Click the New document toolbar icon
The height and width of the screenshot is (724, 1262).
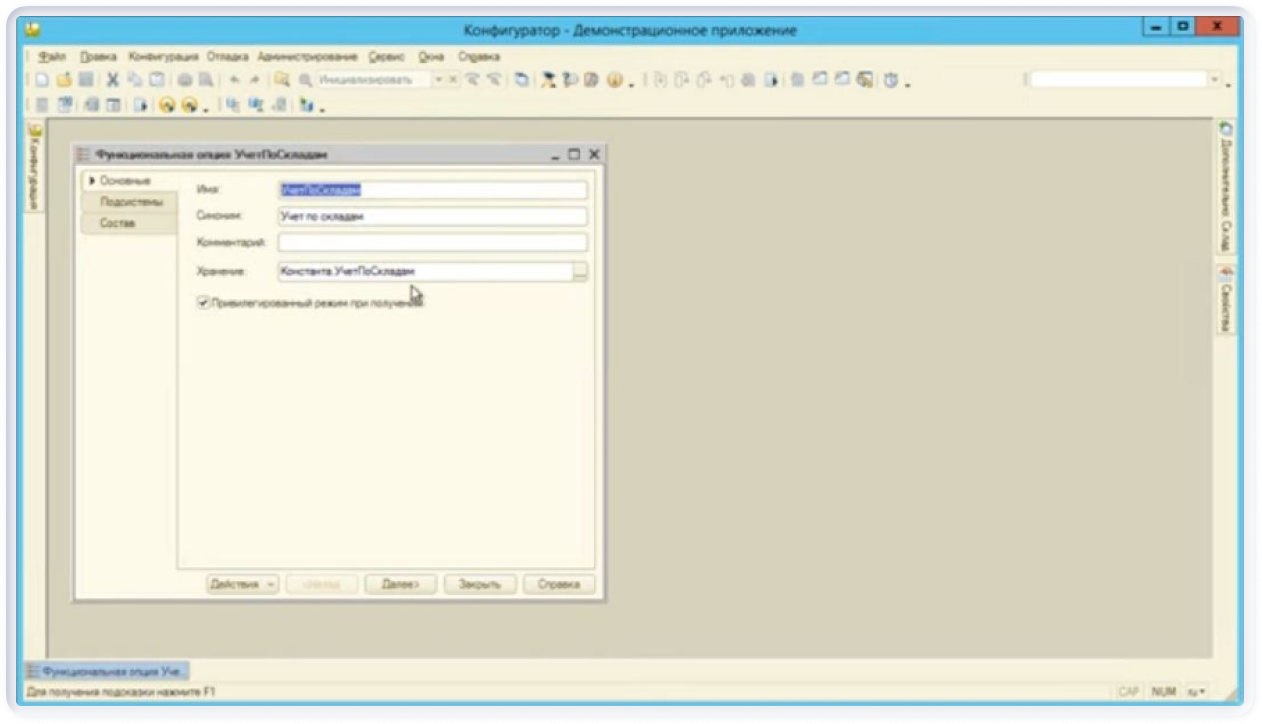coord(42,80)
